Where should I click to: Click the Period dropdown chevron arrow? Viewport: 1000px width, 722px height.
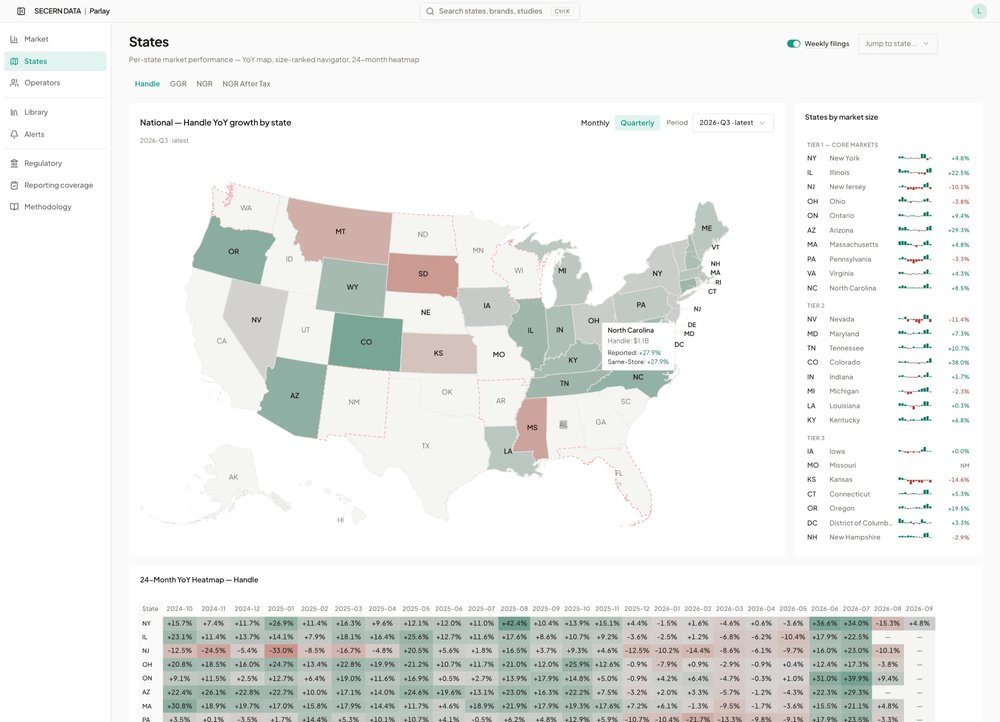click(x=762, y=122)
